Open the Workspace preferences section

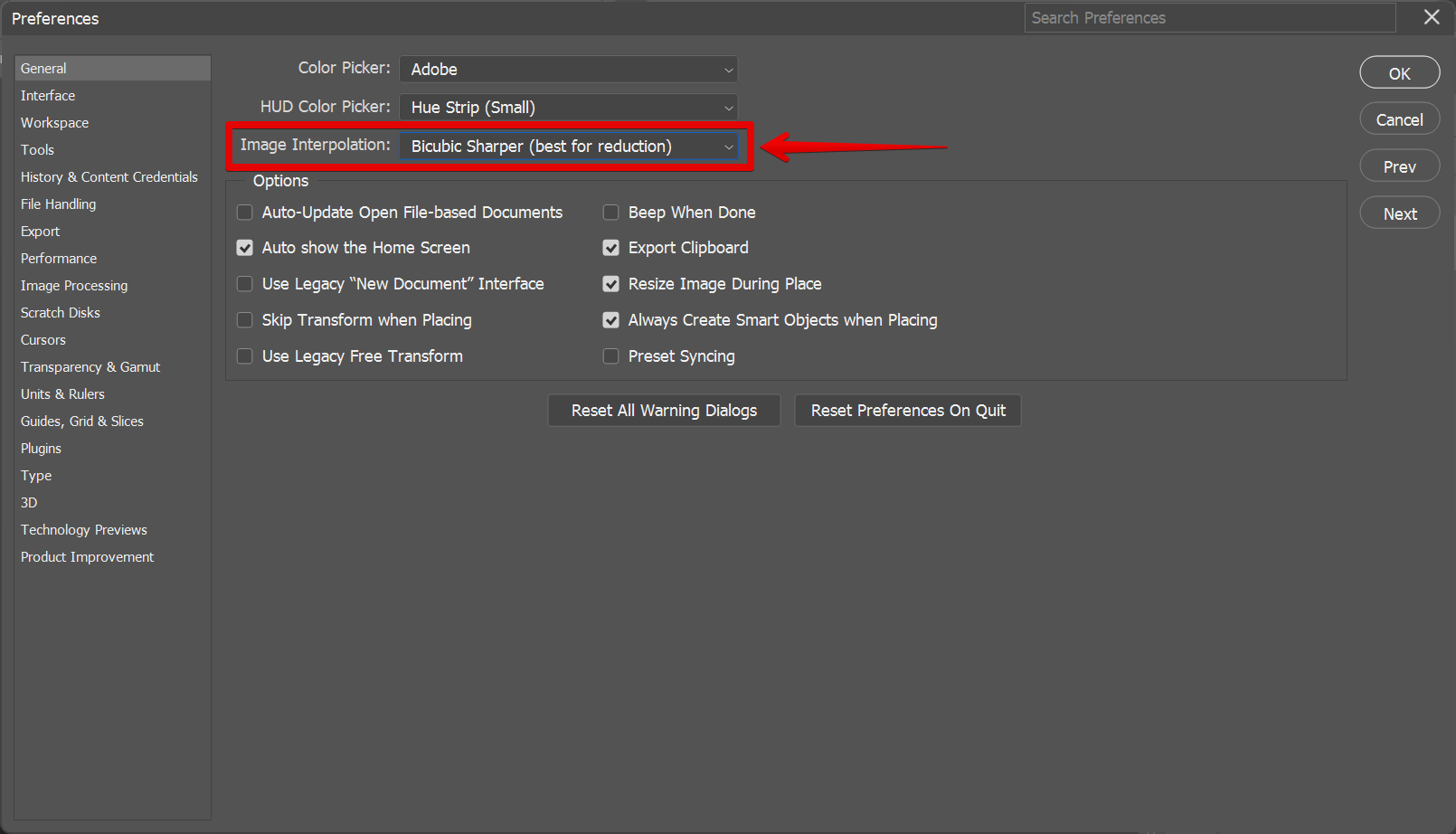pyautogui.click(x=54, y=122)
